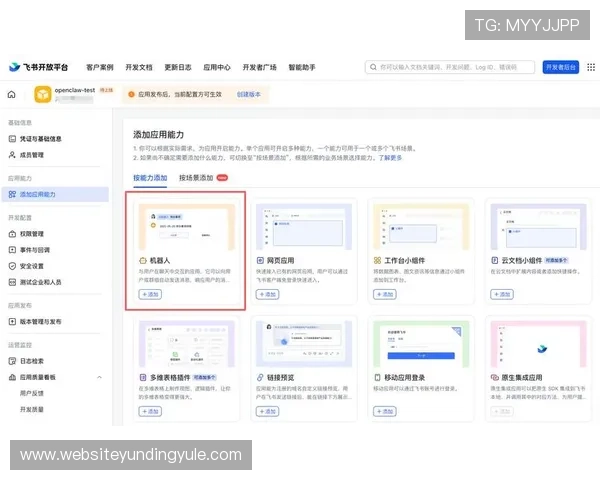Add the 链接预览 capability

(x=267, y=411)
